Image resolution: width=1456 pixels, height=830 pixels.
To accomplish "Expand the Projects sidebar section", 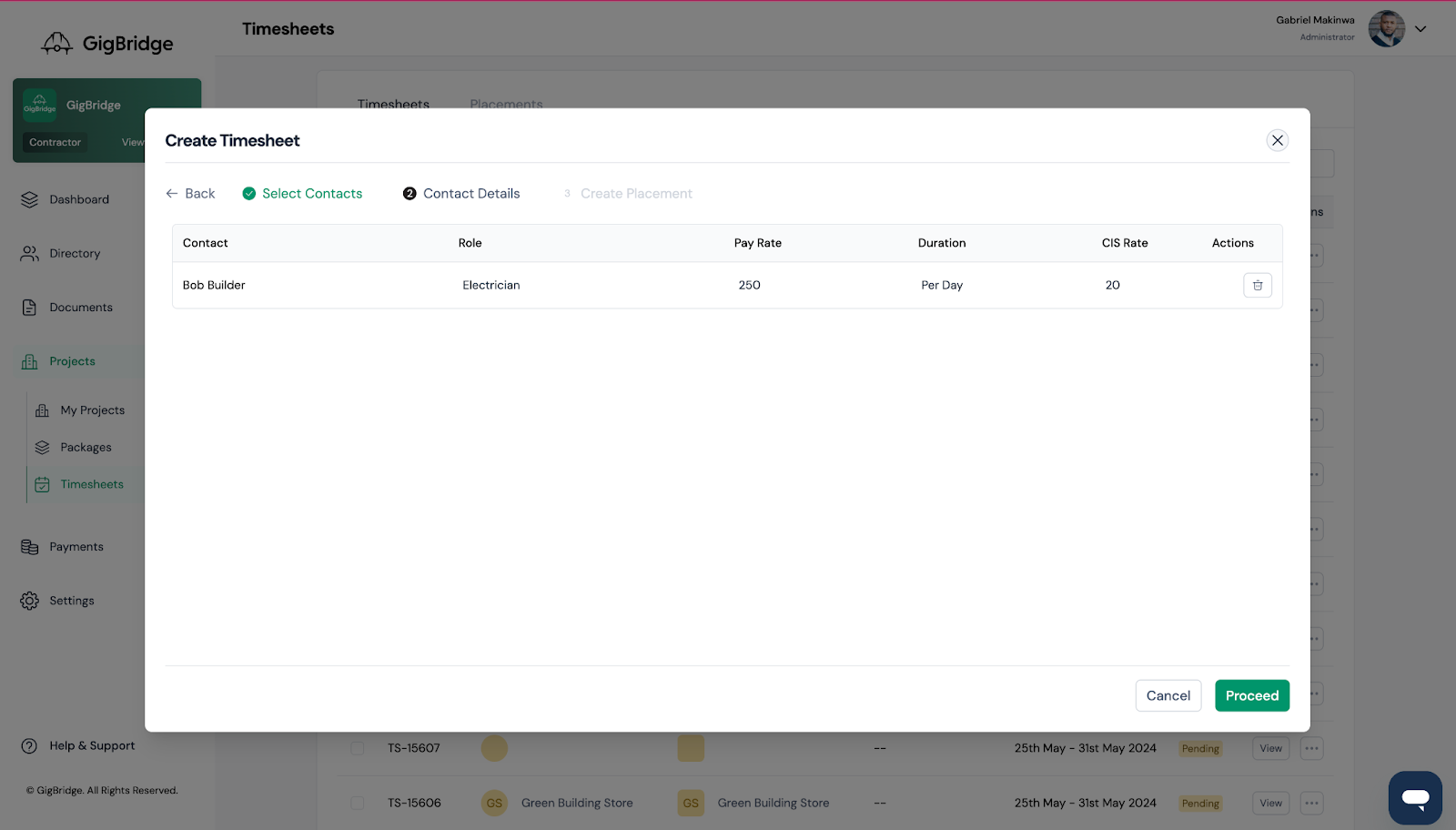I will click(72, 361).
